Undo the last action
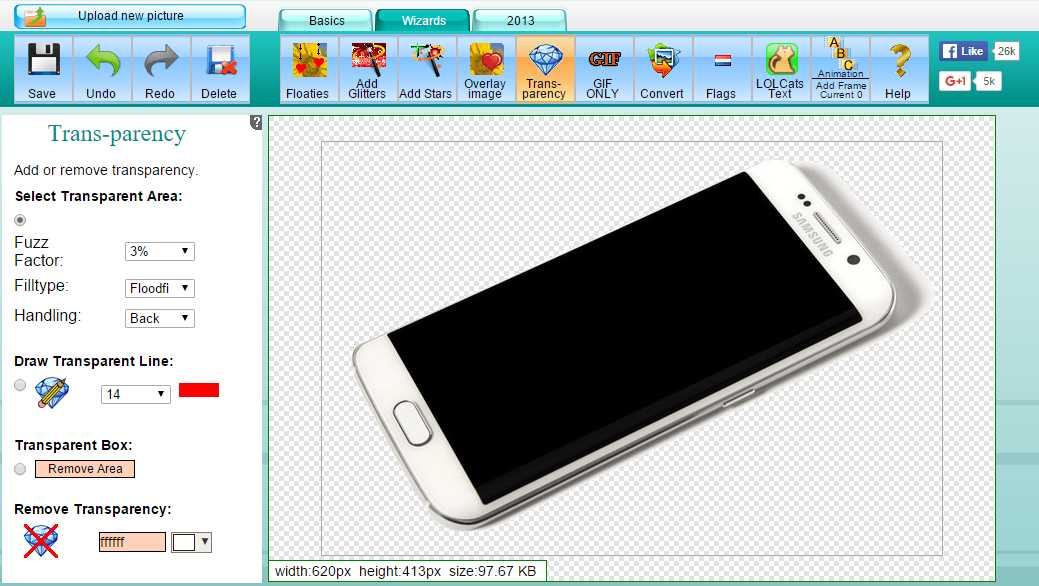 (x=101, y=69)
